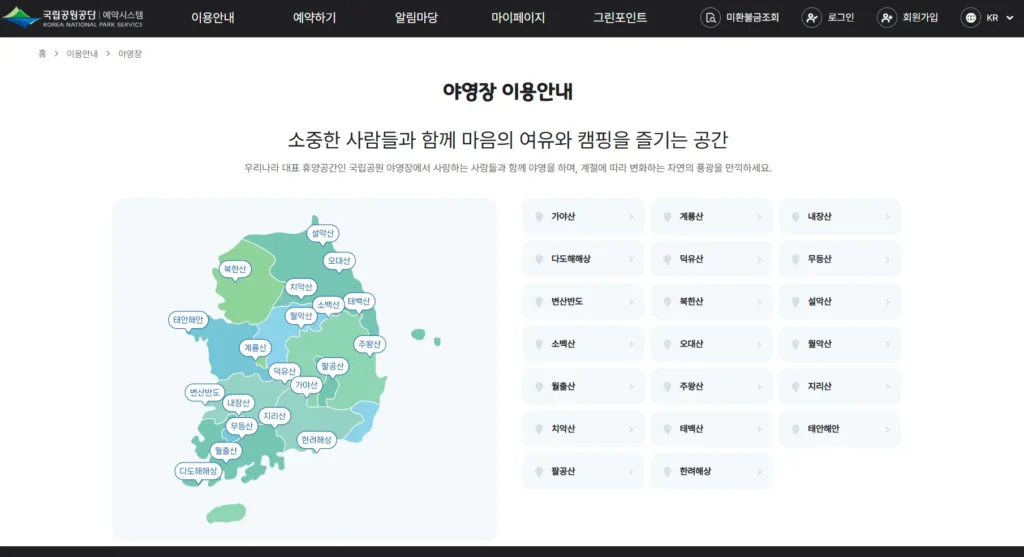
Task: Click the 로그인 user icon
Action: pos(811,18)
